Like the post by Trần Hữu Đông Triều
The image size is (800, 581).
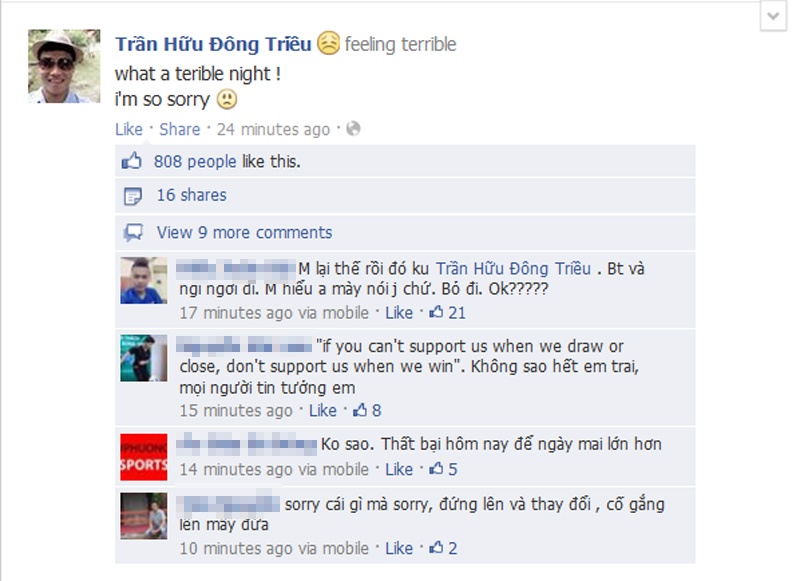click(129, 130)
